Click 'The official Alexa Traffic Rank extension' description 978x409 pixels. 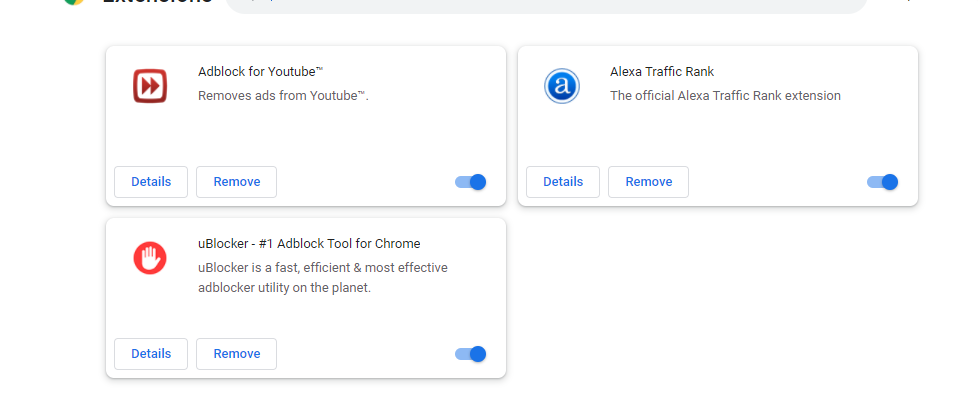pyautogui.click(x=725, y=96)
